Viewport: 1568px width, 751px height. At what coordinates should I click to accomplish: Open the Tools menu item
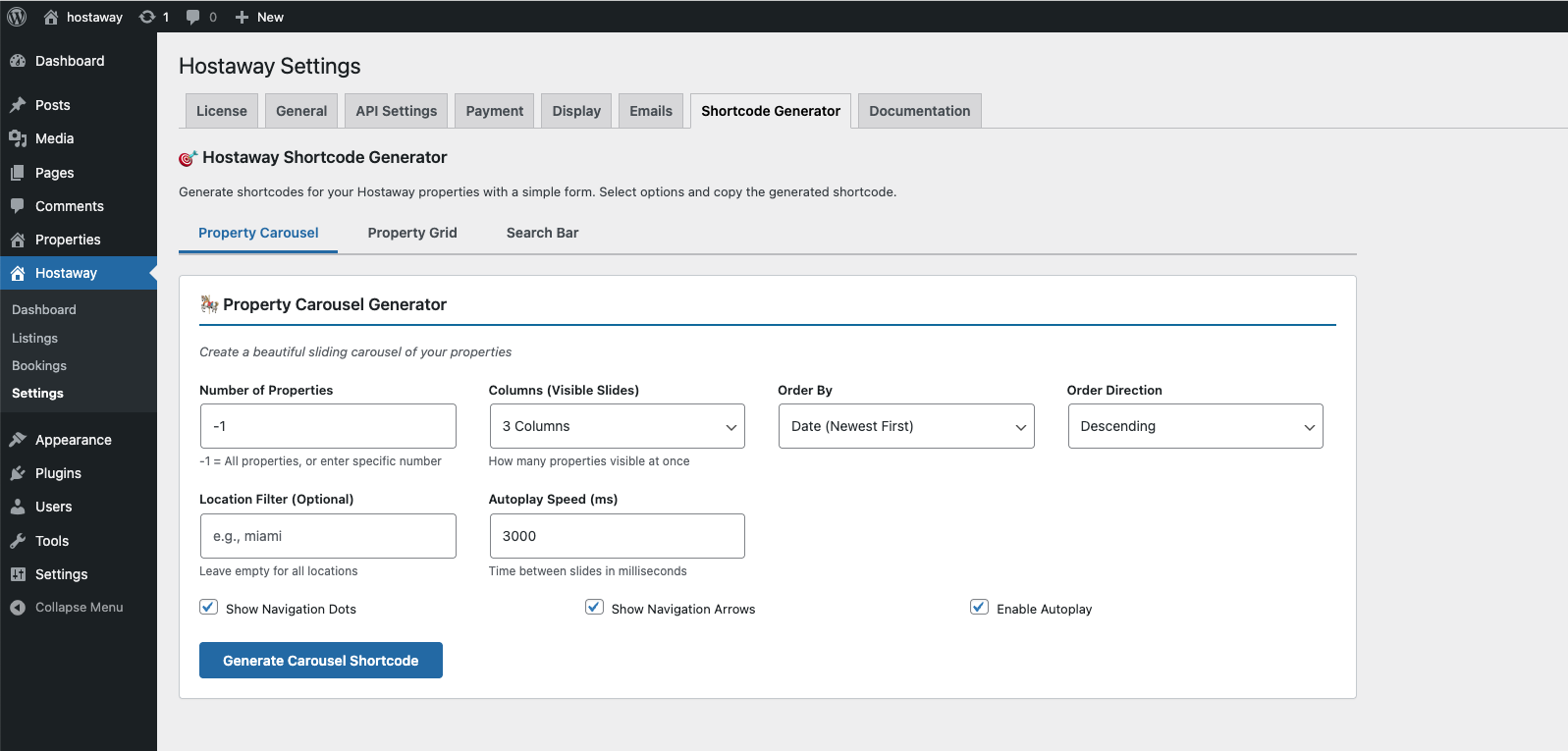click(x=79, y=541)
